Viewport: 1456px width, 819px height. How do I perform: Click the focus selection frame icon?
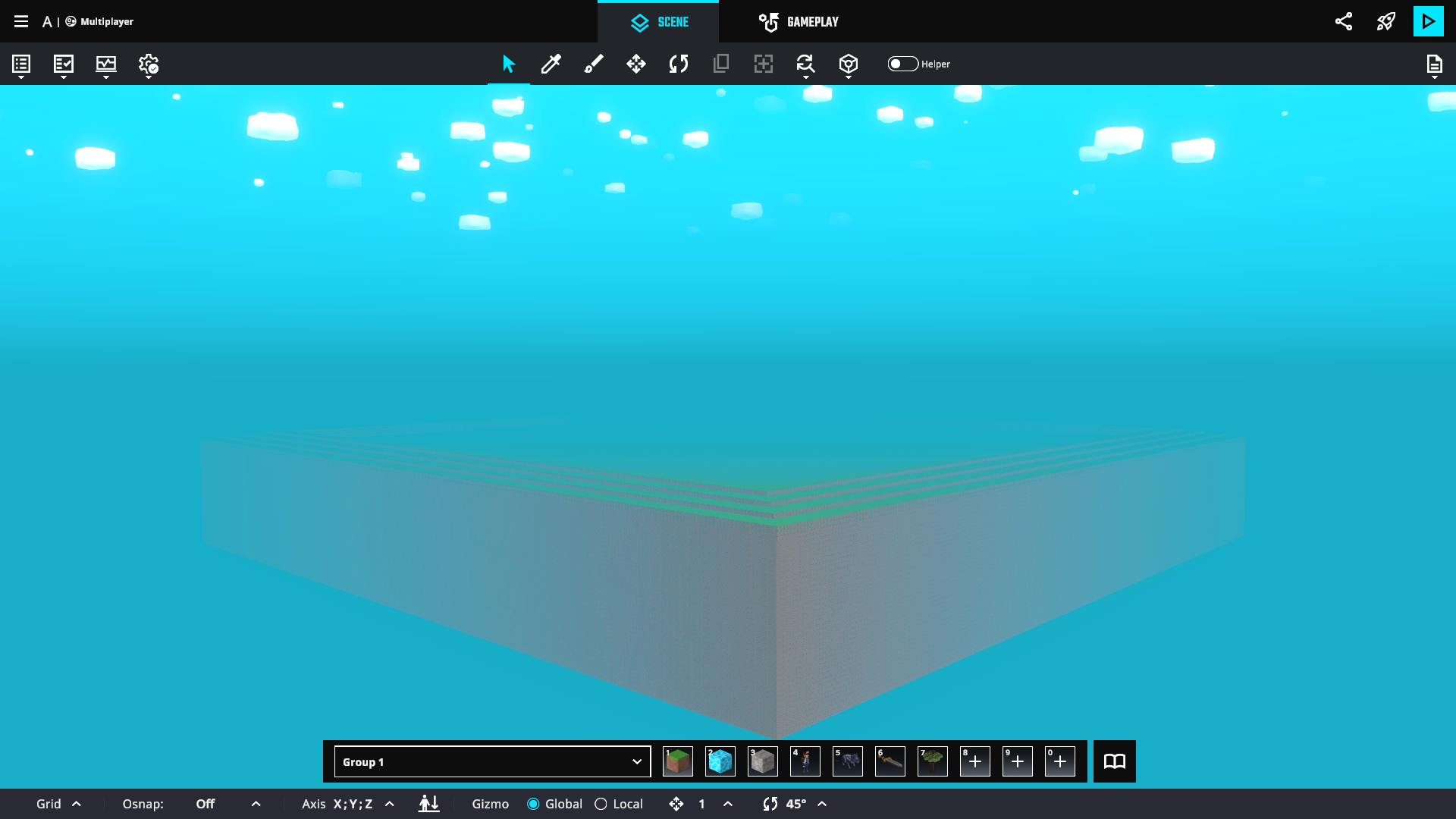764,64
